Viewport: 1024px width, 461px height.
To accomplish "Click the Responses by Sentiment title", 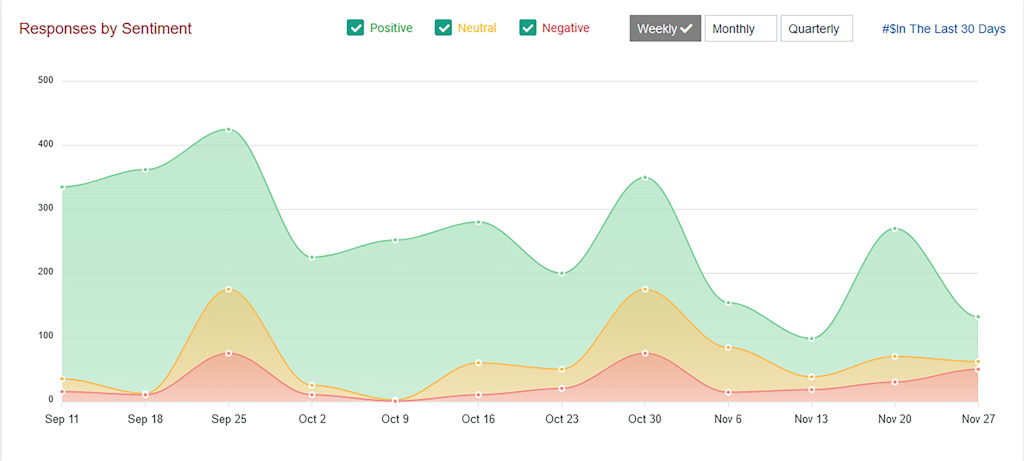I will [105, 29].
